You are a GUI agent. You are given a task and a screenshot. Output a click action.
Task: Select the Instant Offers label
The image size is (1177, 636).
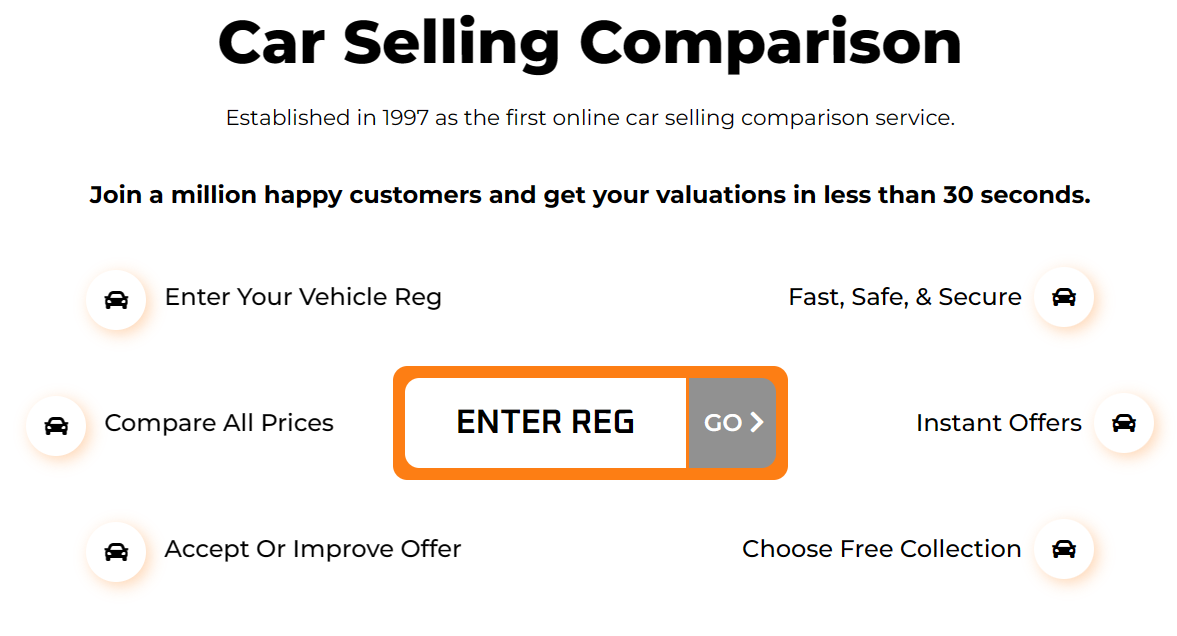[999, 423]
